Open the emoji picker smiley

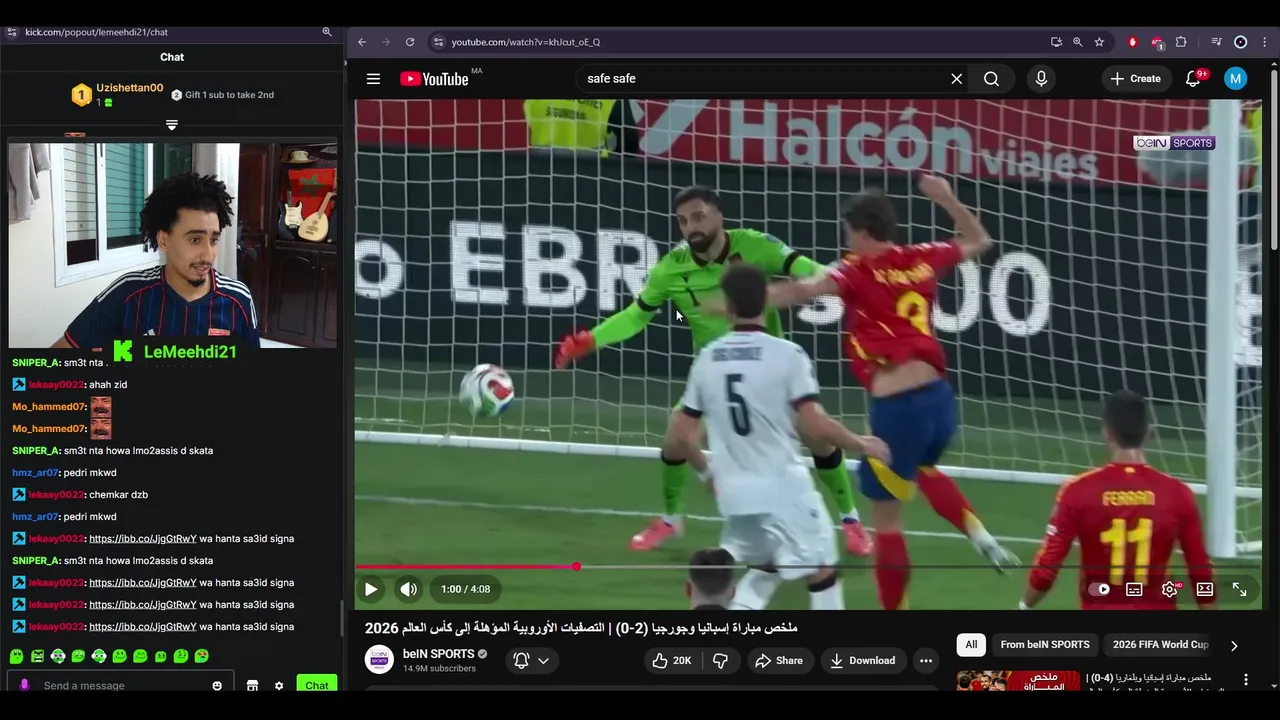tap(217, 686)
